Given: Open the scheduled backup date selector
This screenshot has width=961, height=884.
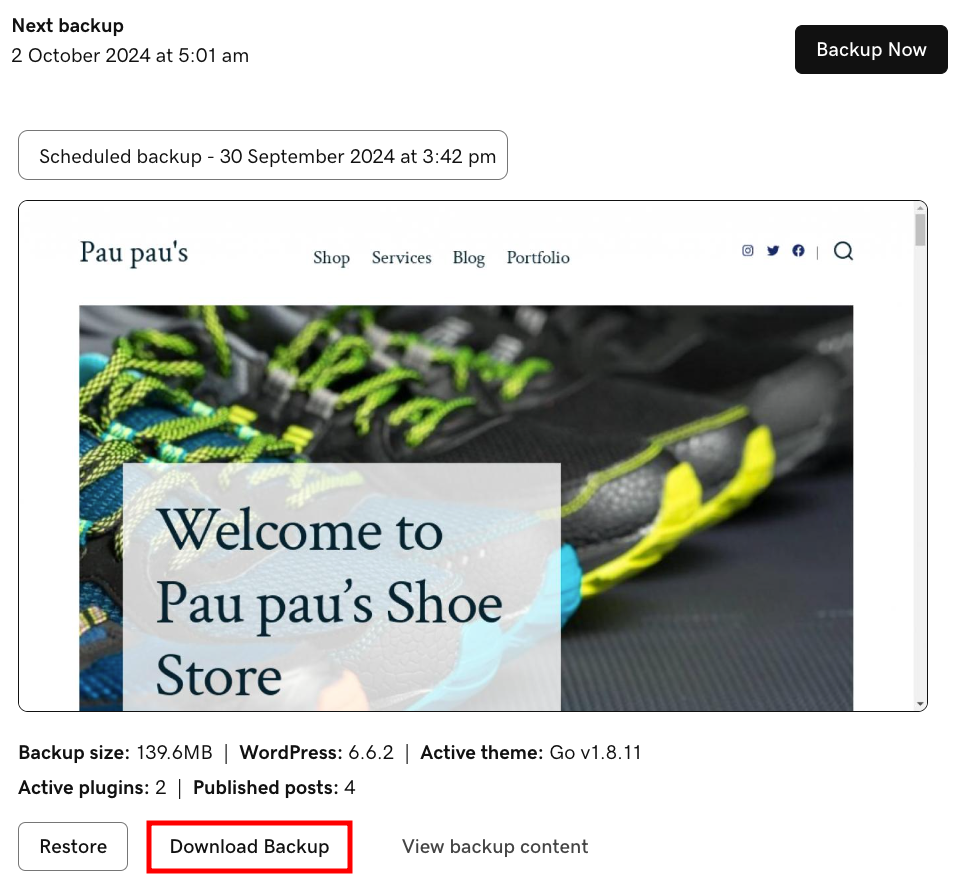Looking at the screenshot, I should click(x=263, y=155).
